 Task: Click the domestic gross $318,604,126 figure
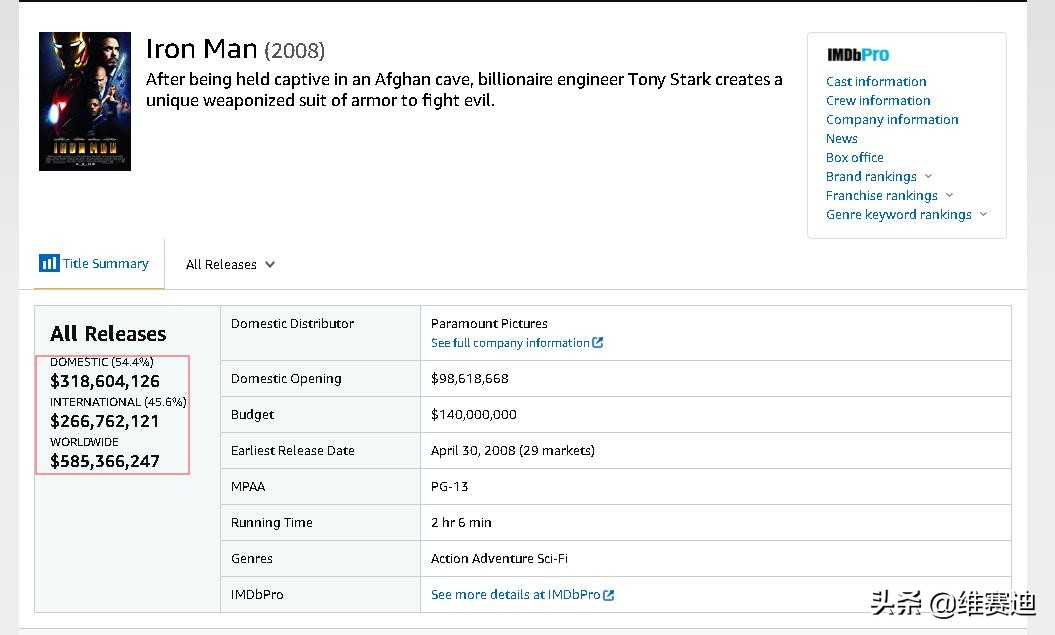tap(105, 381)
